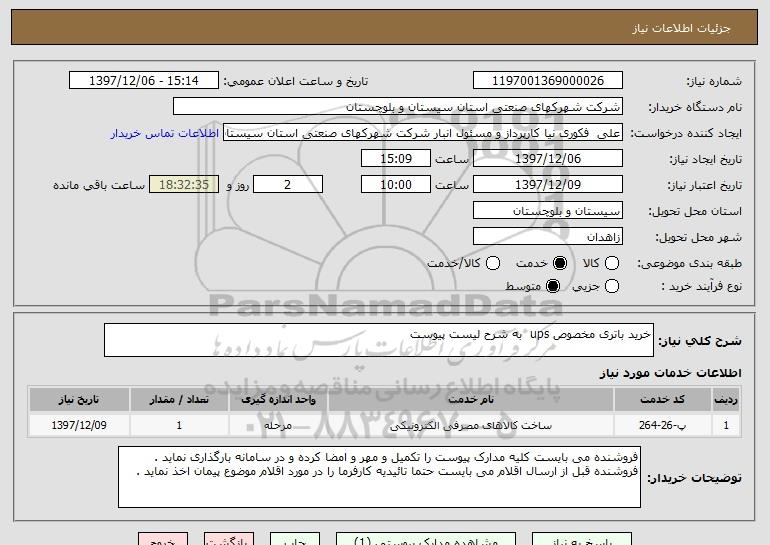Select the خدمت radio button

tap(560, 263)
